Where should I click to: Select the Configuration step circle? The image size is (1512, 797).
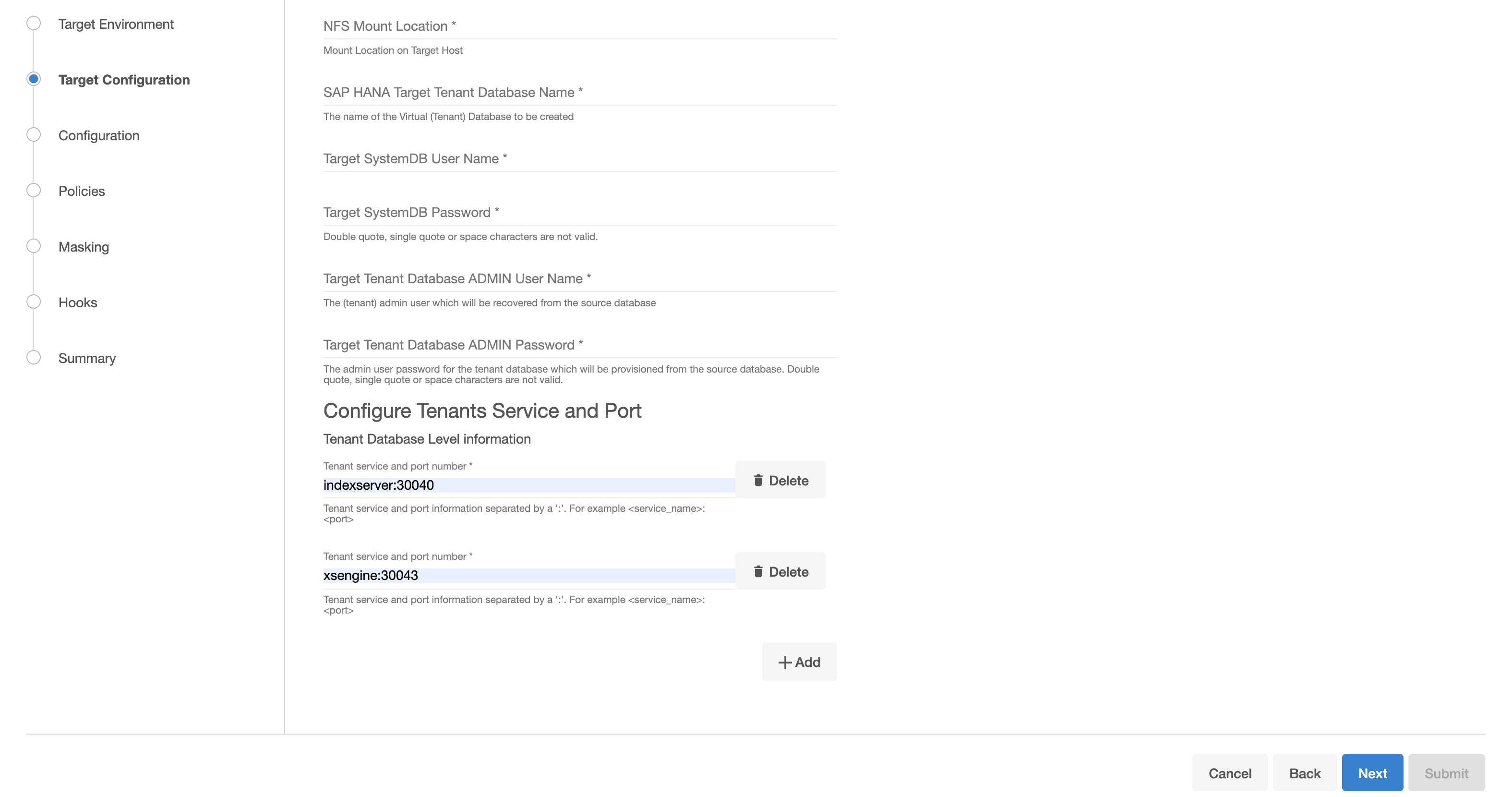34,135
